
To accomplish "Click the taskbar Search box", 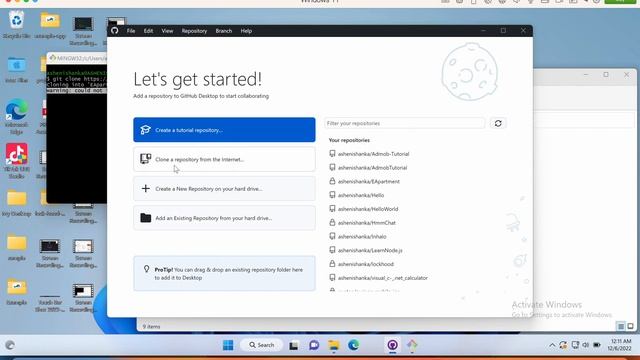I will (262, 345).
